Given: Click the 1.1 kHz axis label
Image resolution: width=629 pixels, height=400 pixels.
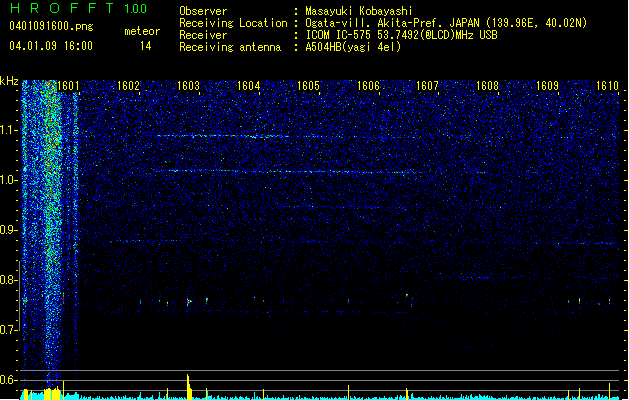Looking at the screenshot, I should click(x=9, y=130).
